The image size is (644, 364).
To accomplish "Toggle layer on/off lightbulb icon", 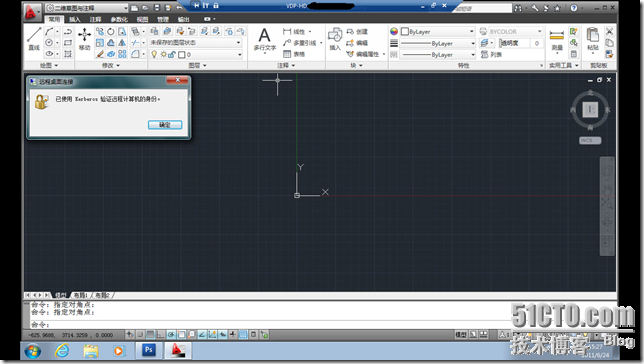I will tap(154, 54).
